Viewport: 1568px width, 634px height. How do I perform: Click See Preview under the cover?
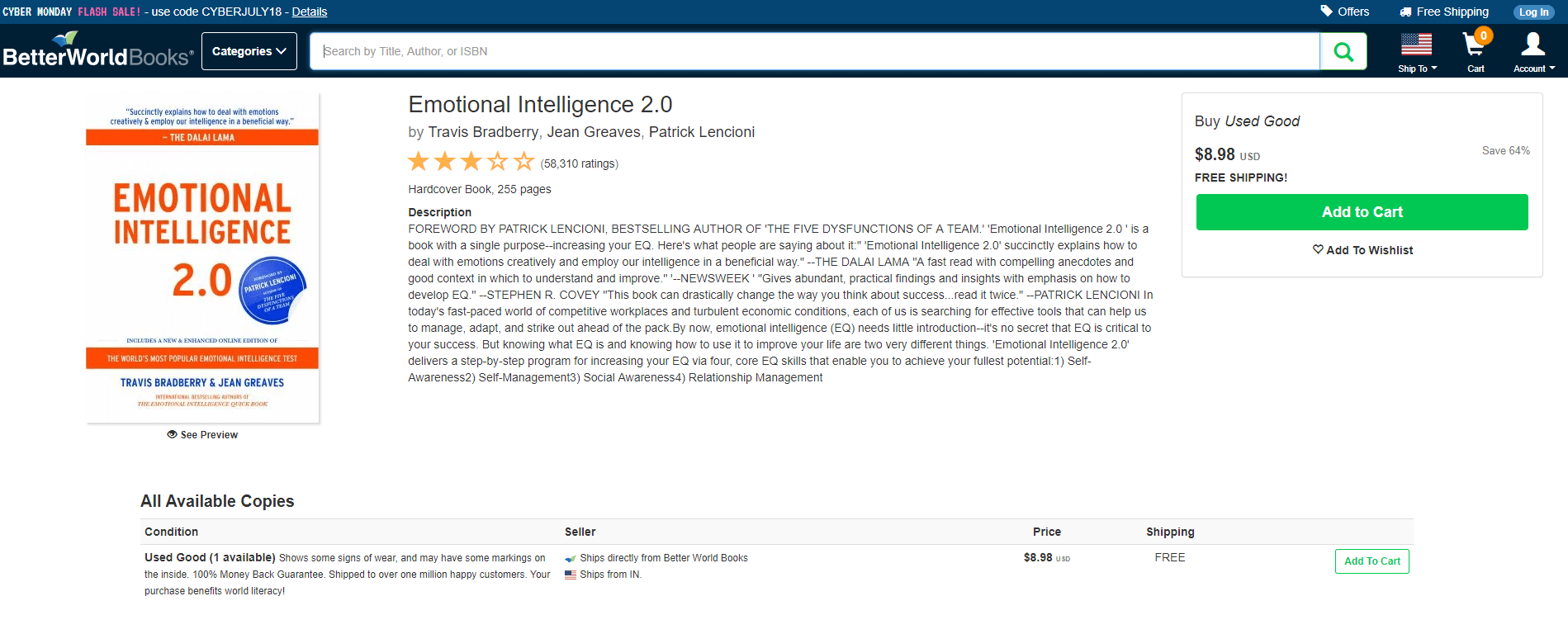[202, 435]
